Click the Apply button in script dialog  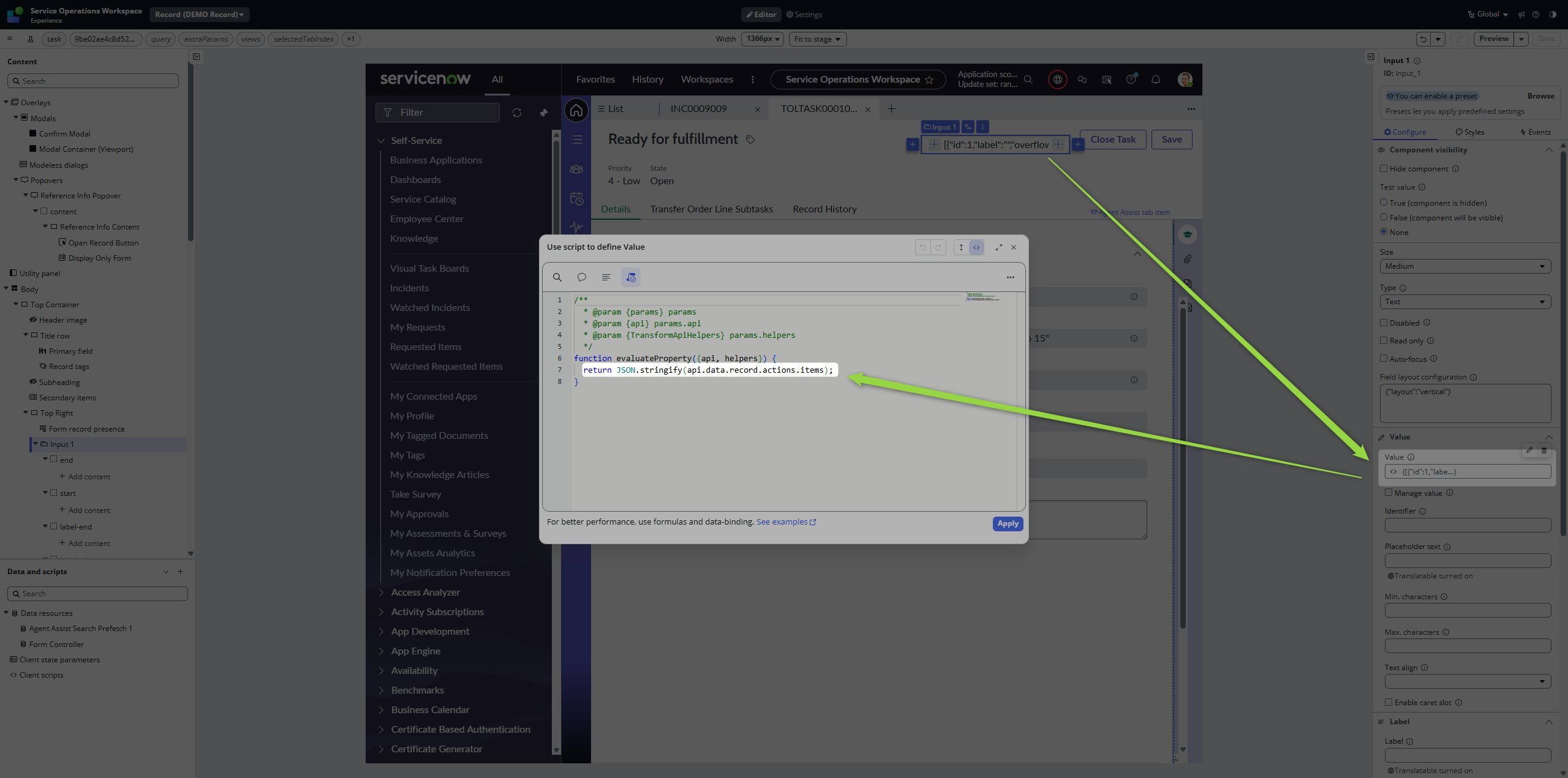pyautogui.click(x=1007, y=523)
